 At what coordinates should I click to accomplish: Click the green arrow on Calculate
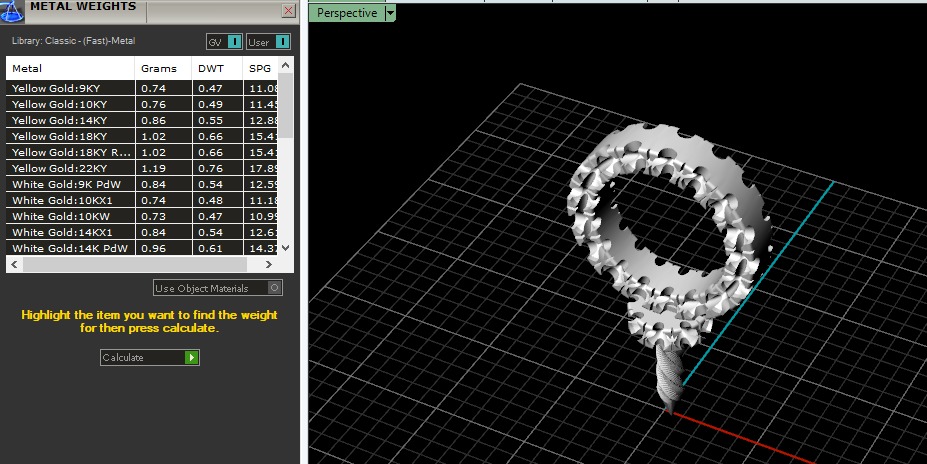tap(191, 357)
